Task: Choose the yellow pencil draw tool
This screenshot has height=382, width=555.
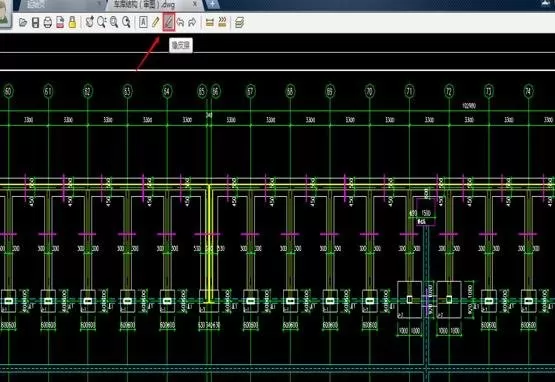Action: pos(155,22)
